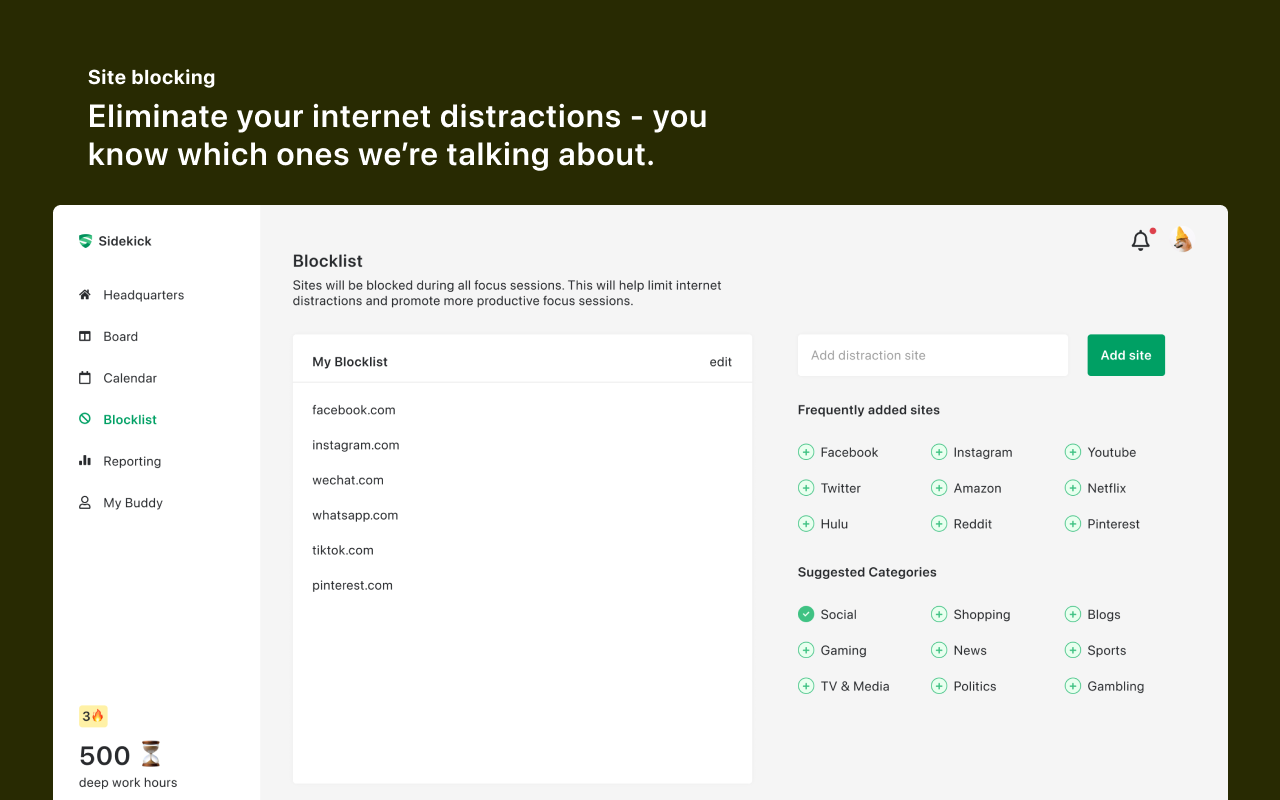
Task: Open the Blocklist sidebar menu item
Action: click(x=130, y=420)
